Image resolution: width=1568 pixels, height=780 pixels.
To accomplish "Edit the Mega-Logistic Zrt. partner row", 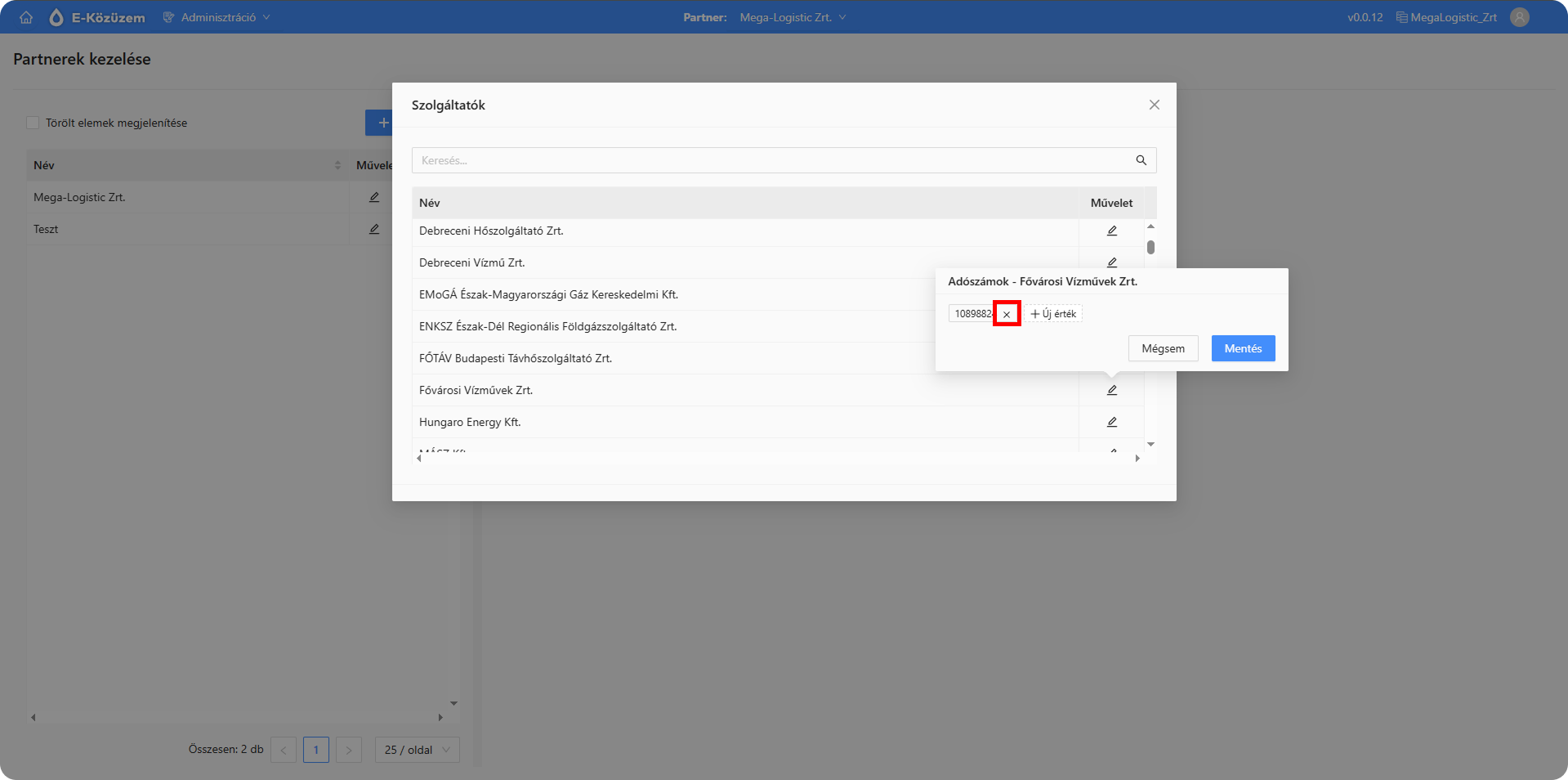I will click(x=374, y=197).
